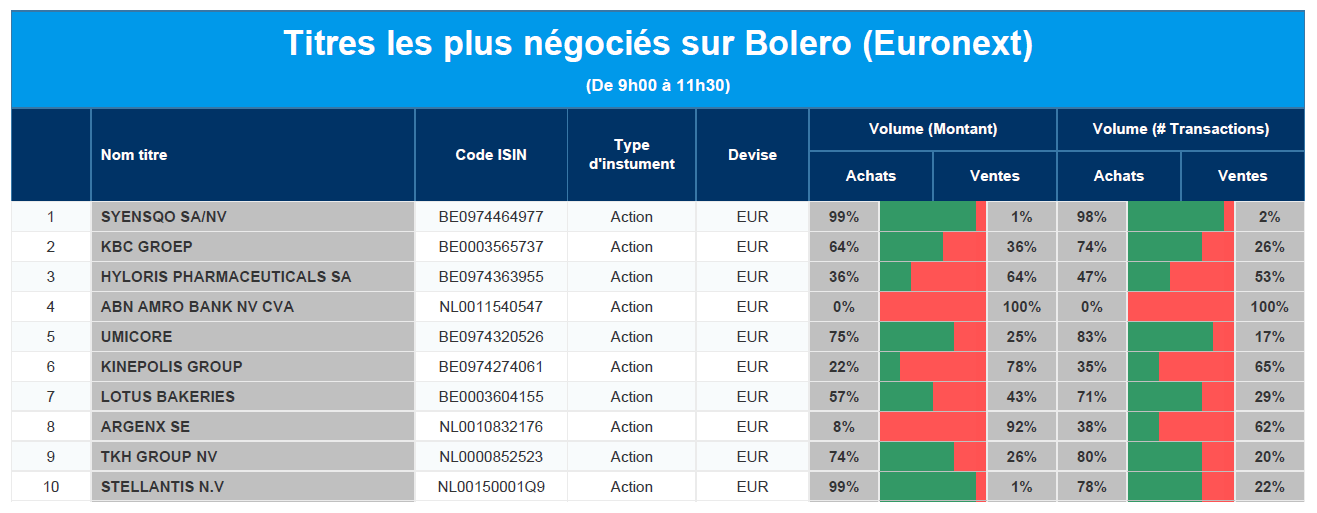Open the ABN AMRO BANK NV CVA row
The image size is (1317, 513).
coord(197,307)
